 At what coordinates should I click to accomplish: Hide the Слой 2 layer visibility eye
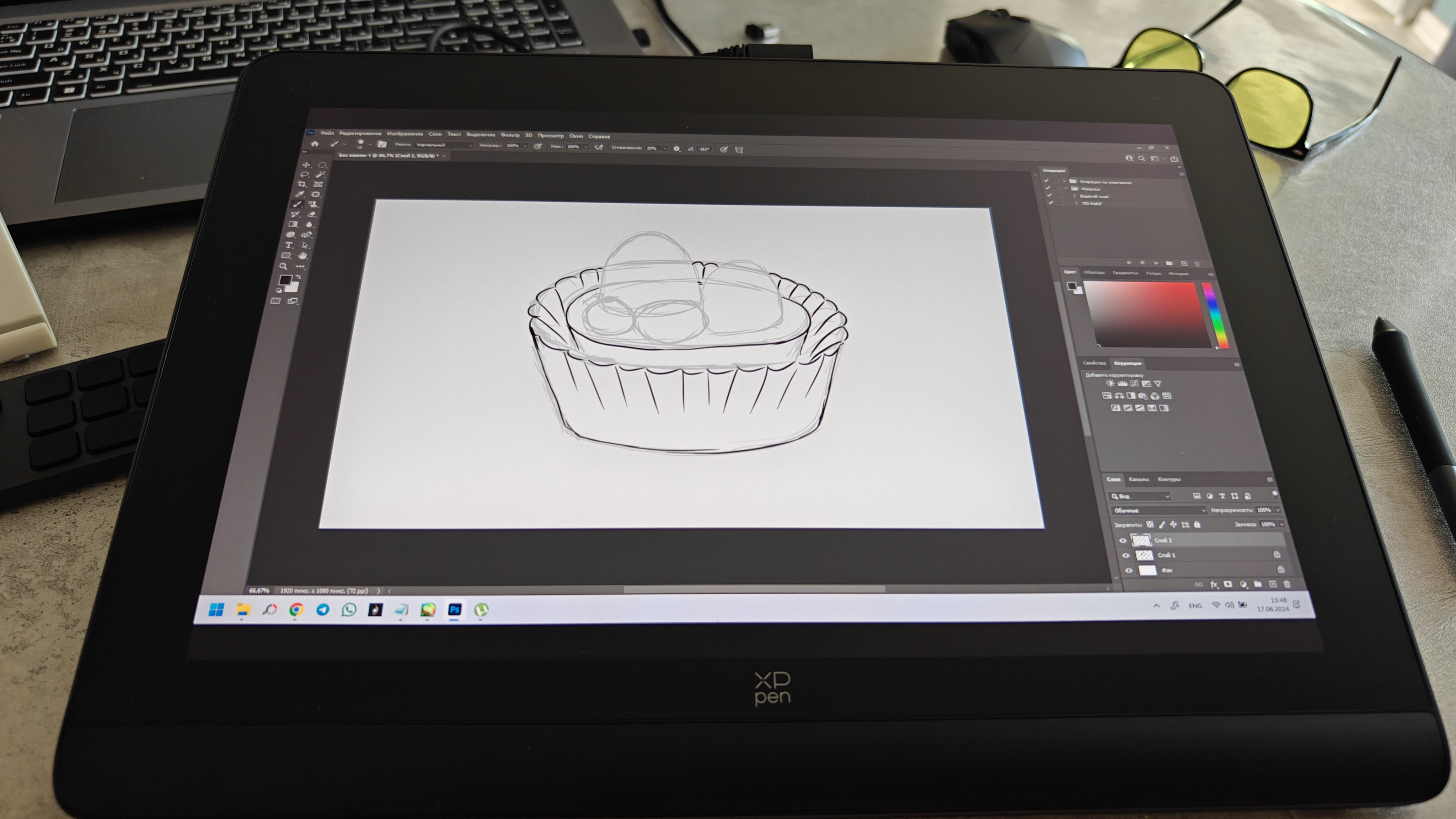[1123, 540]
